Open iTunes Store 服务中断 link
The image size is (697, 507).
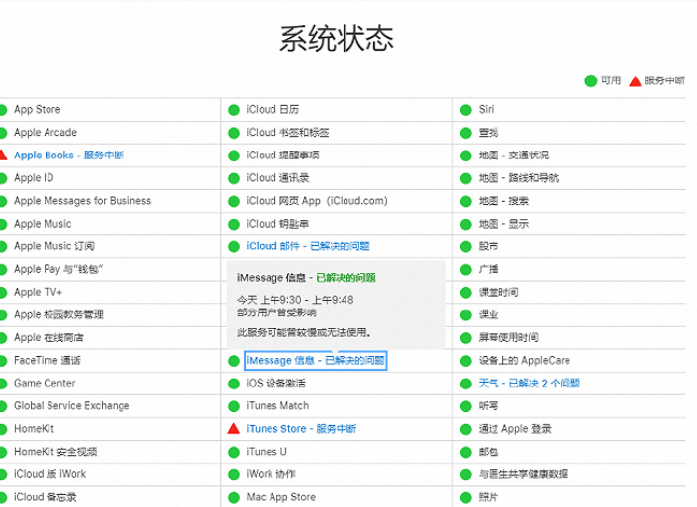(301, 429)
